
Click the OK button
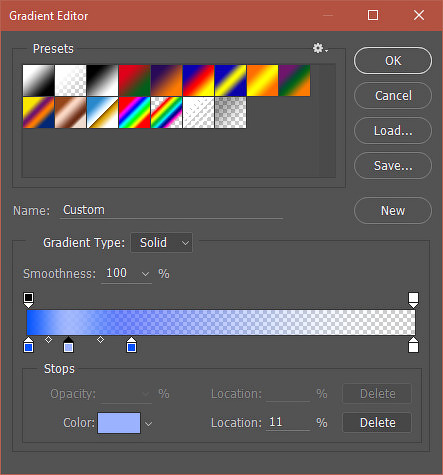click(x=393, y=61)
